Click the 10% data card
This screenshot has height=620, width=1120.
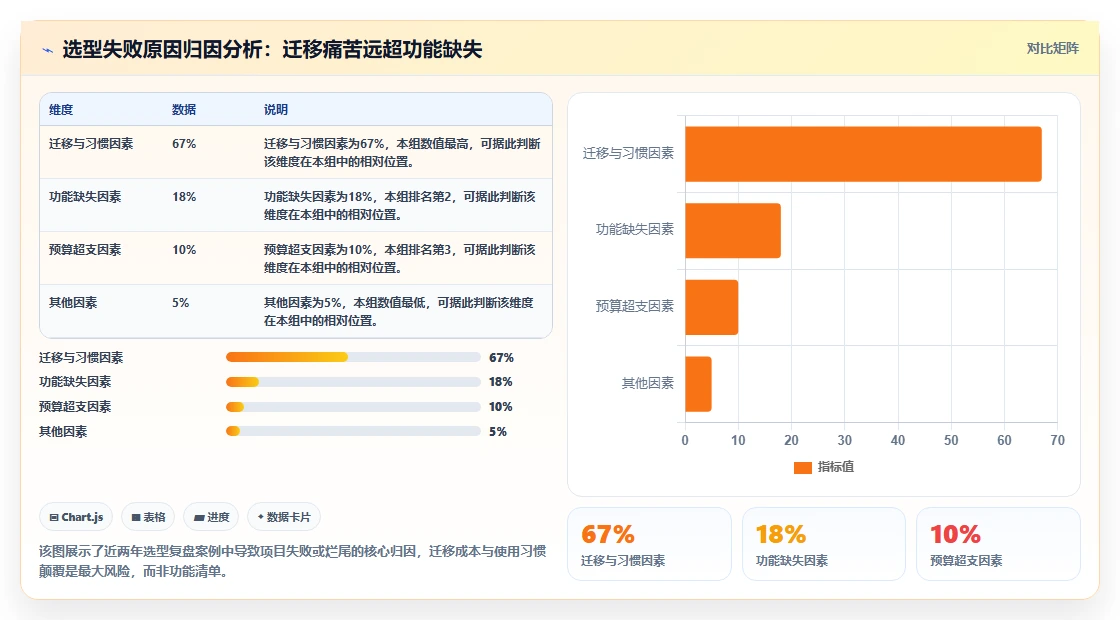tap(998, 544)
